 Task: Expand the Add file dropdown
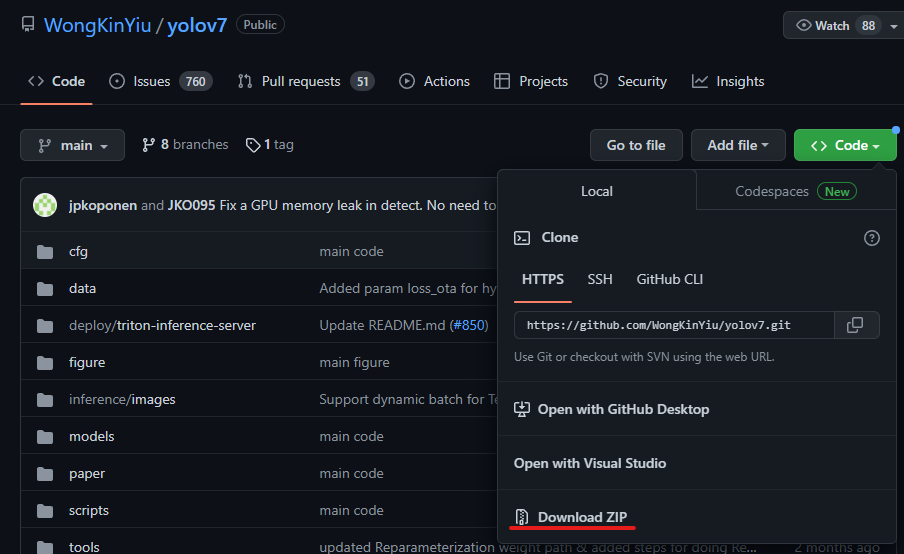[x=738, y=145]
